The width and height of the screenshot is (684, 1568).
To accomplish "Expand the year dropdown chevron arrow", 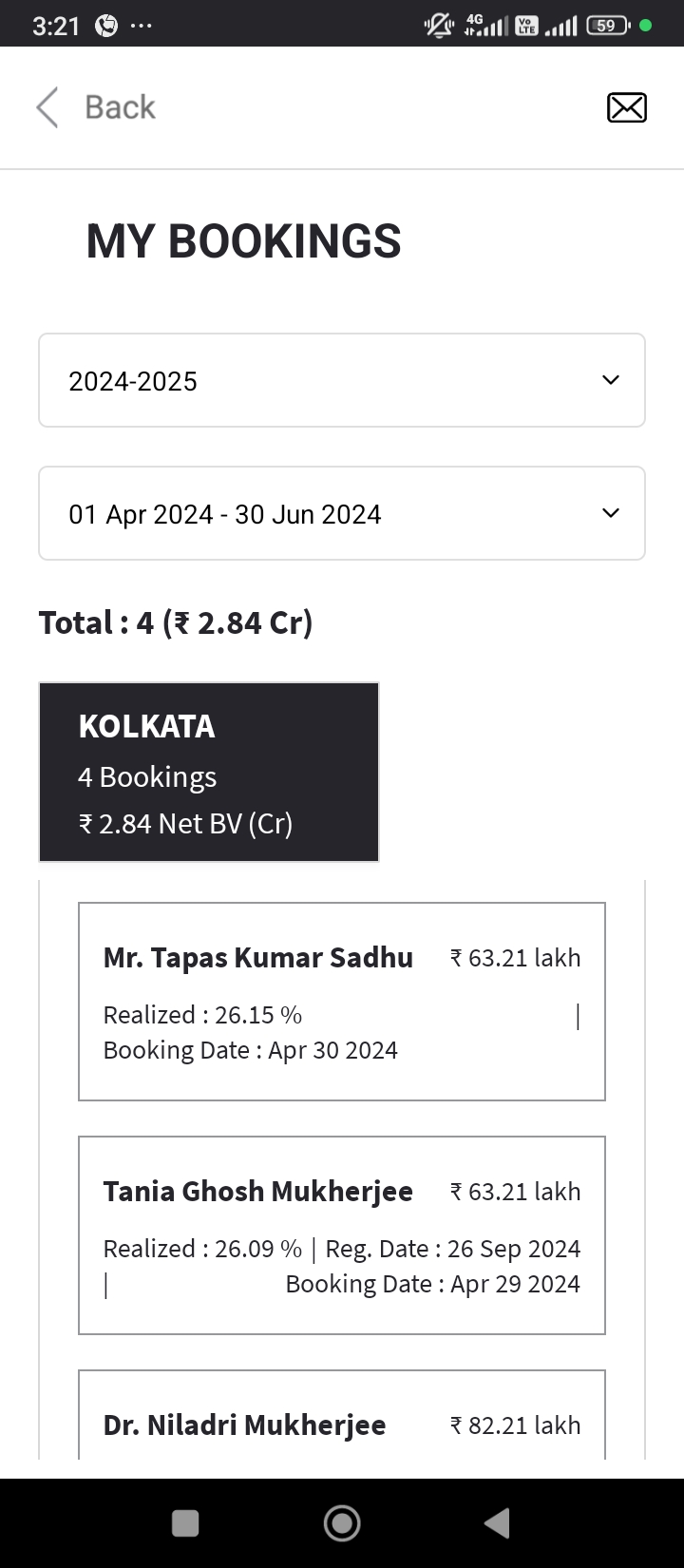I will 611,380.
